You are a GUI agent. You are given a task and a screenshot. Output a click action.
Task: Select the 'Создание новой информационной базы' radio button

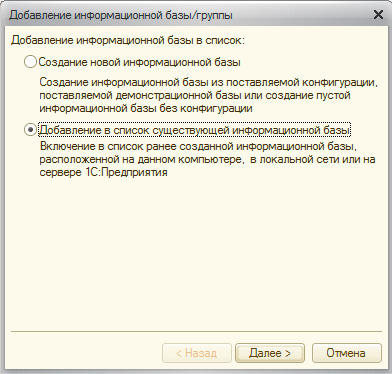click(30, 62)
